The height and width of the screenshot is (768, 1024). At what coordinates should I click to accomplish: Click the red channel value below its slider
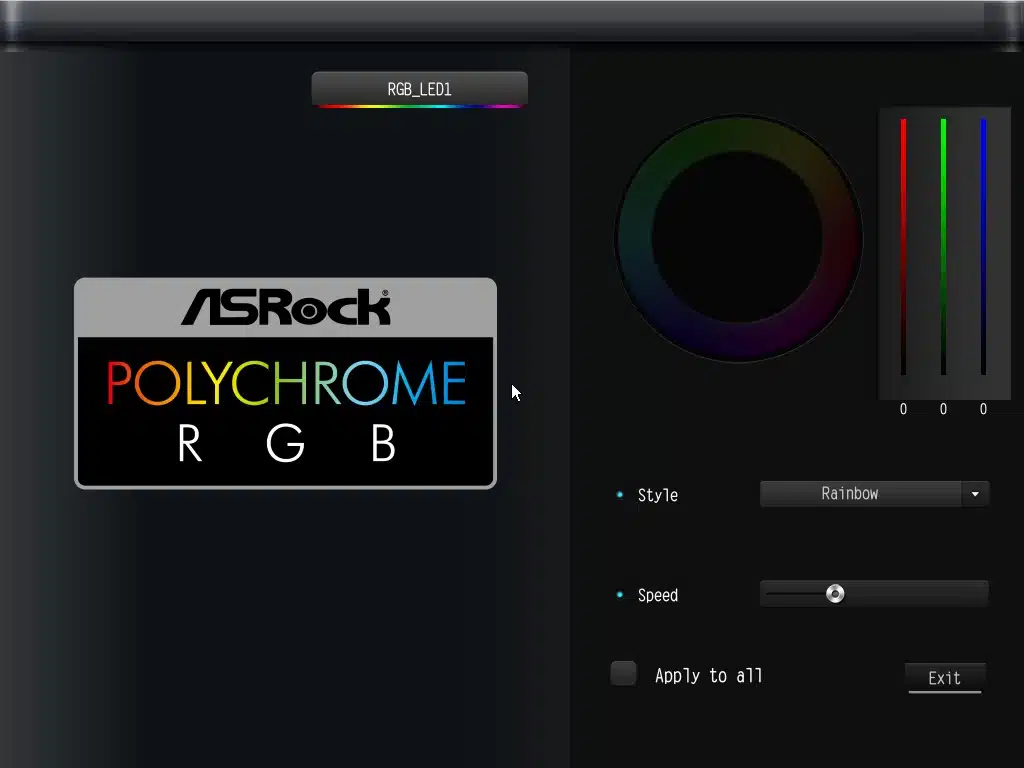coord(903,409)
